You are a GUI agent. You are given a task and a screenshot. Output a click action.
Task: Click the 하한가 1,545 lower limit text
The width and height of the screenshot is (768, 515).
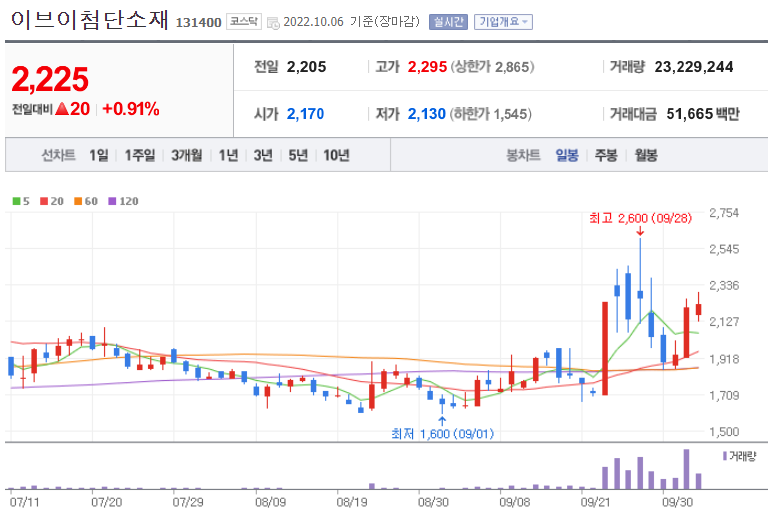click(491, 114)
